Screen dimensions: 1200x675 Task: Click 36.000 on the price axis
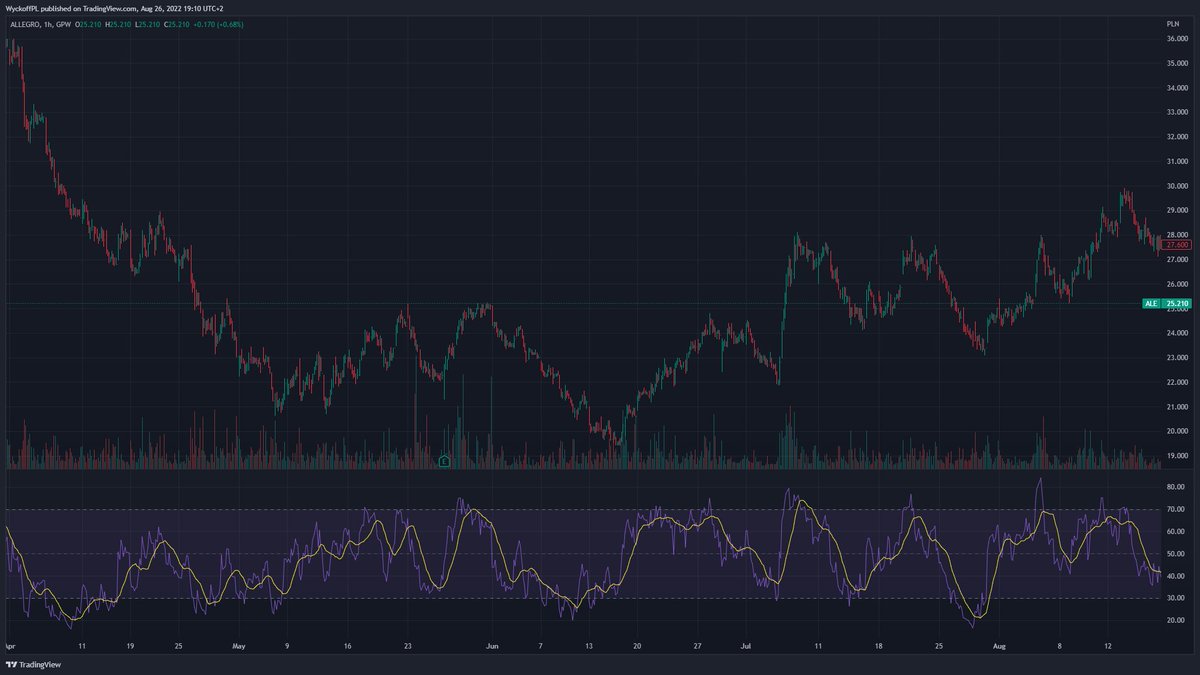click(x=1176, y=39)
